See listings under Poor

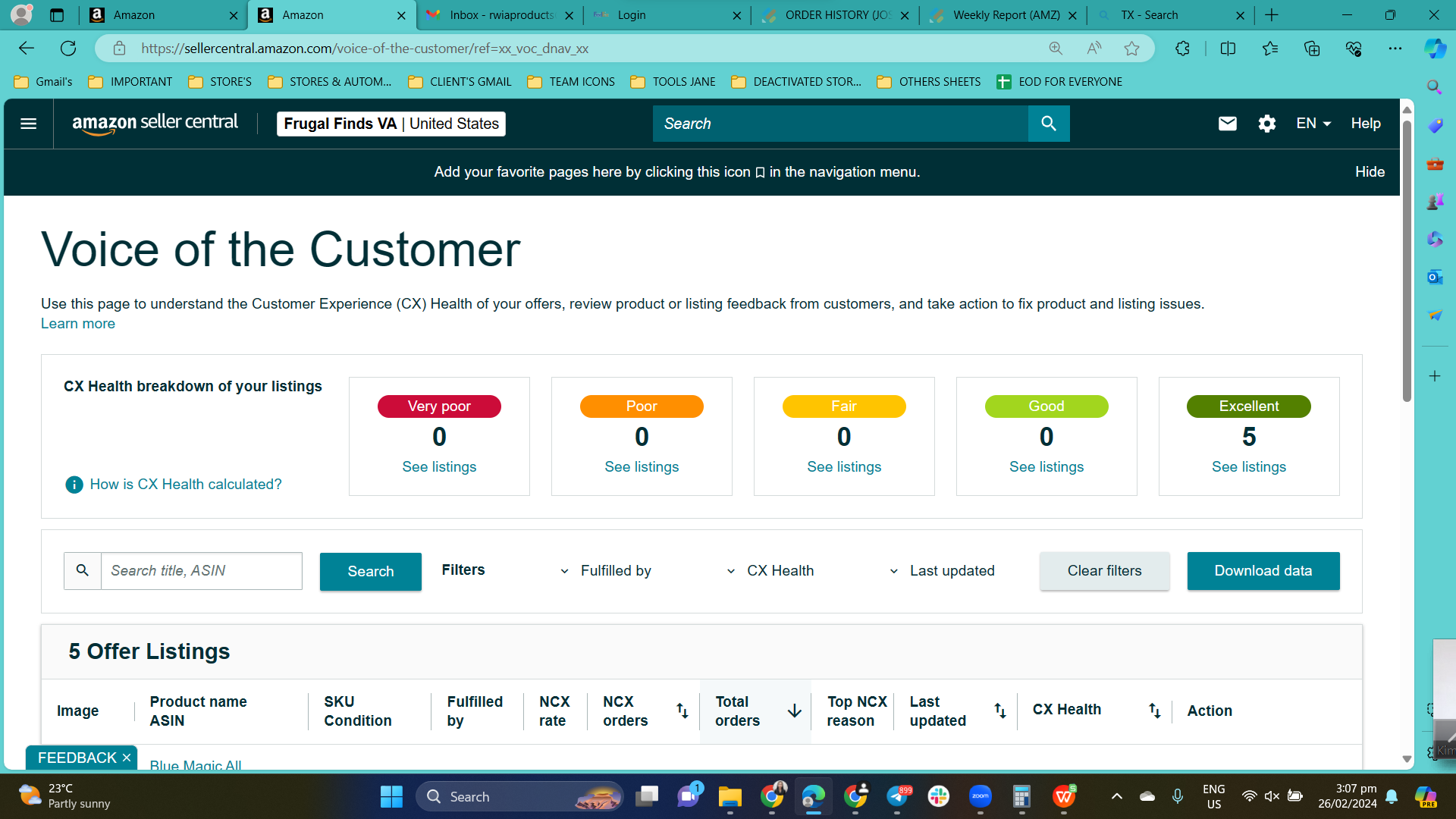pos(642,467)
